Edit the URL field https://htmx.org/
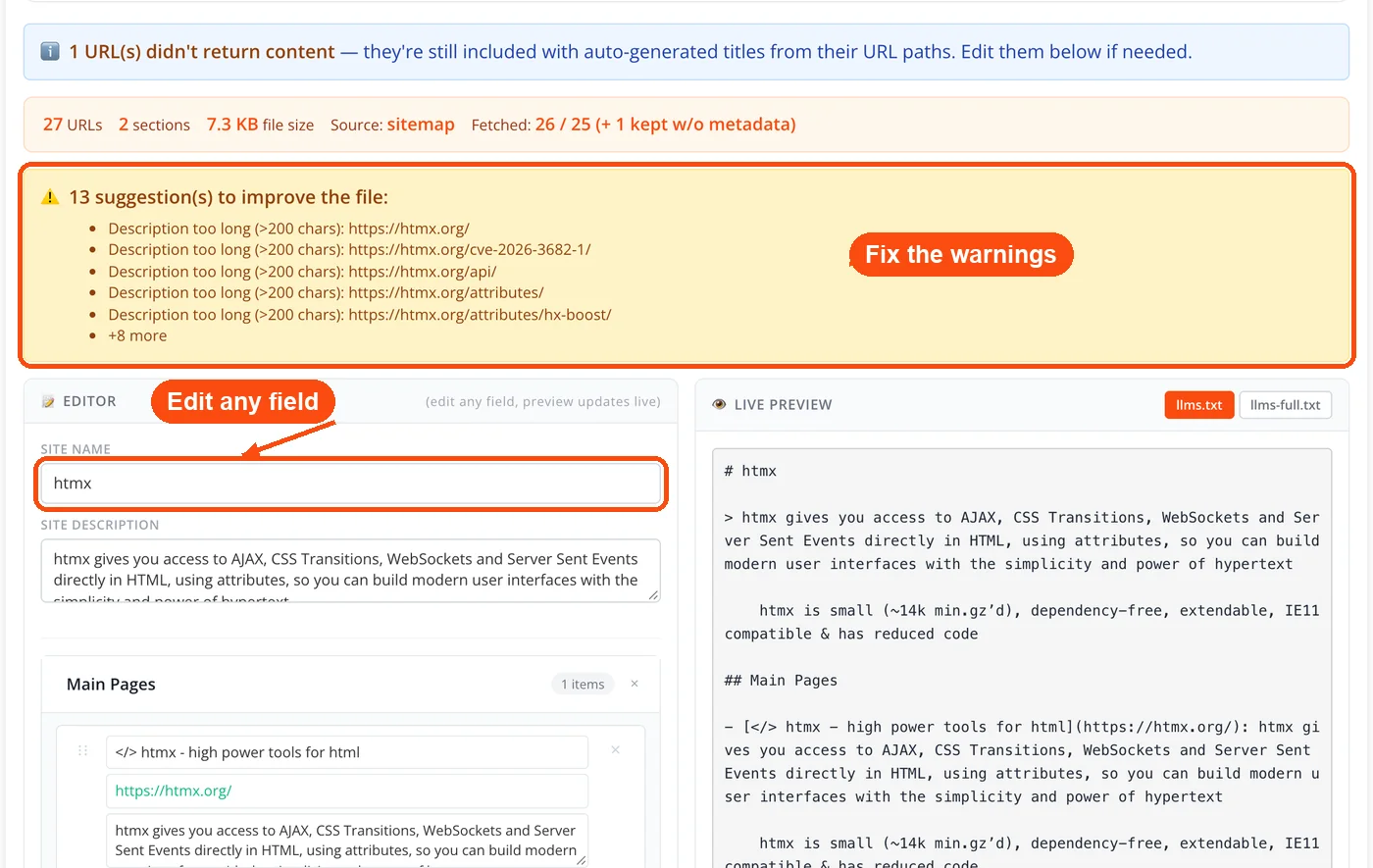The image size is (1373, 868). coord(347,791)
